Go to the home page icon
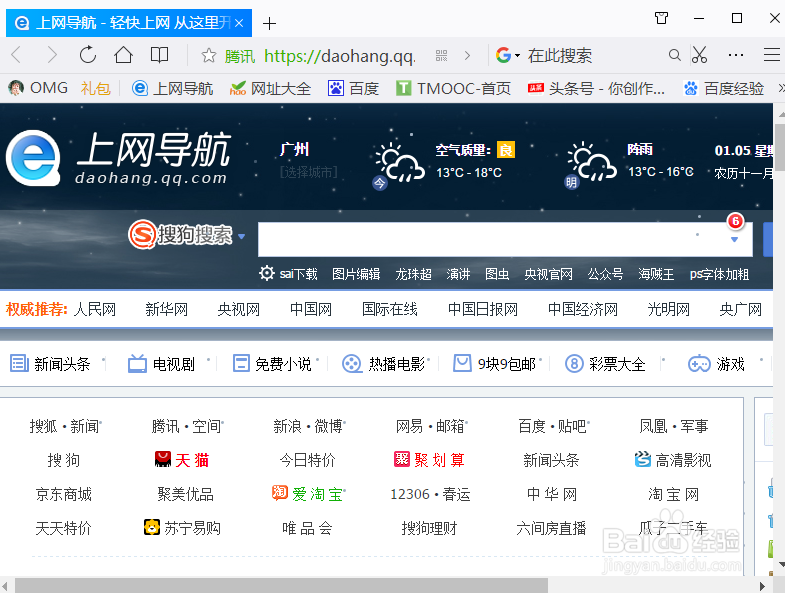This screenshot has width=785, height=593. pyautogui.click(x=123, y=55)
